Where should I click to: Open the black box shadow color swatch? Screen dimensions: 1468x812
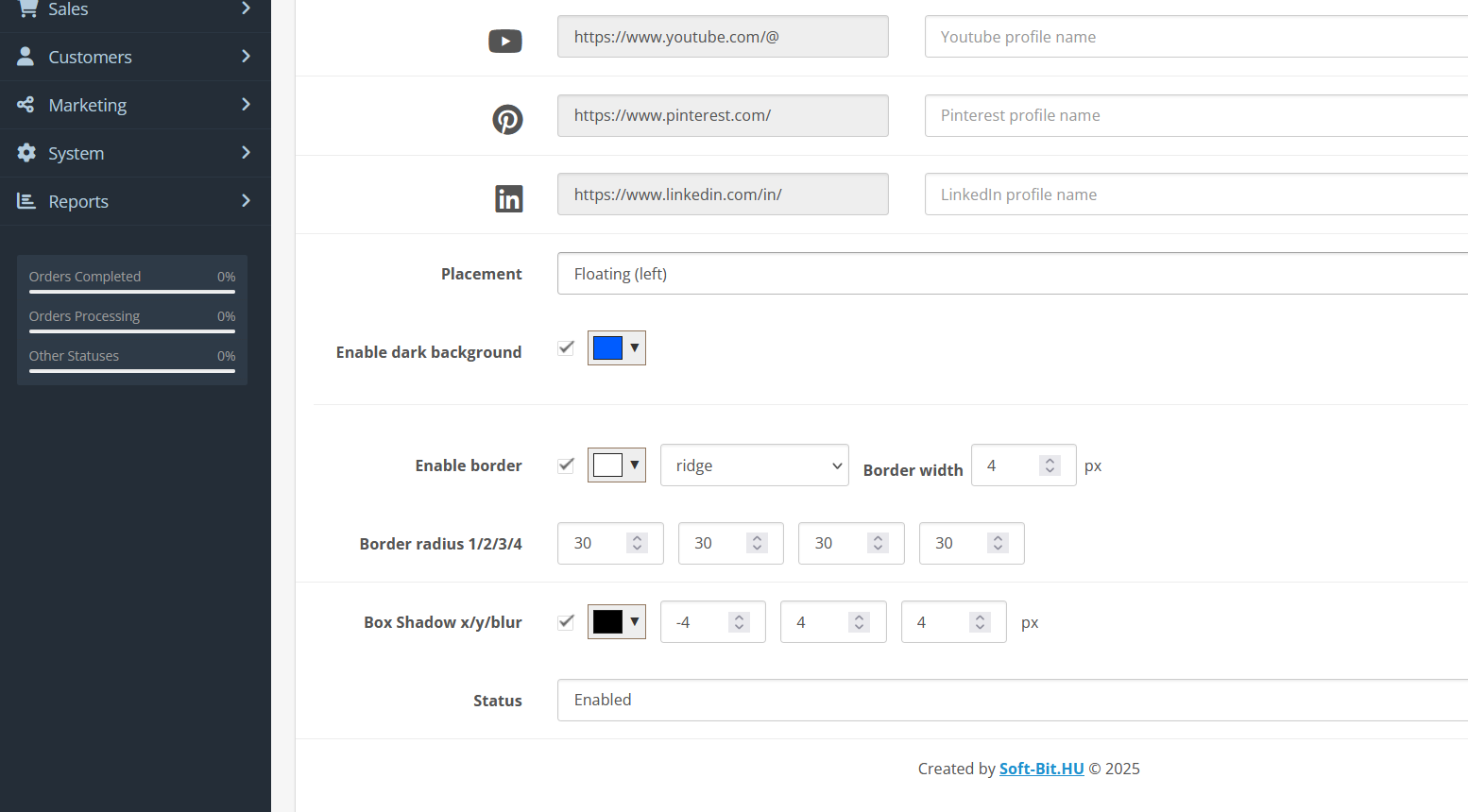click(x=617, y=621)
